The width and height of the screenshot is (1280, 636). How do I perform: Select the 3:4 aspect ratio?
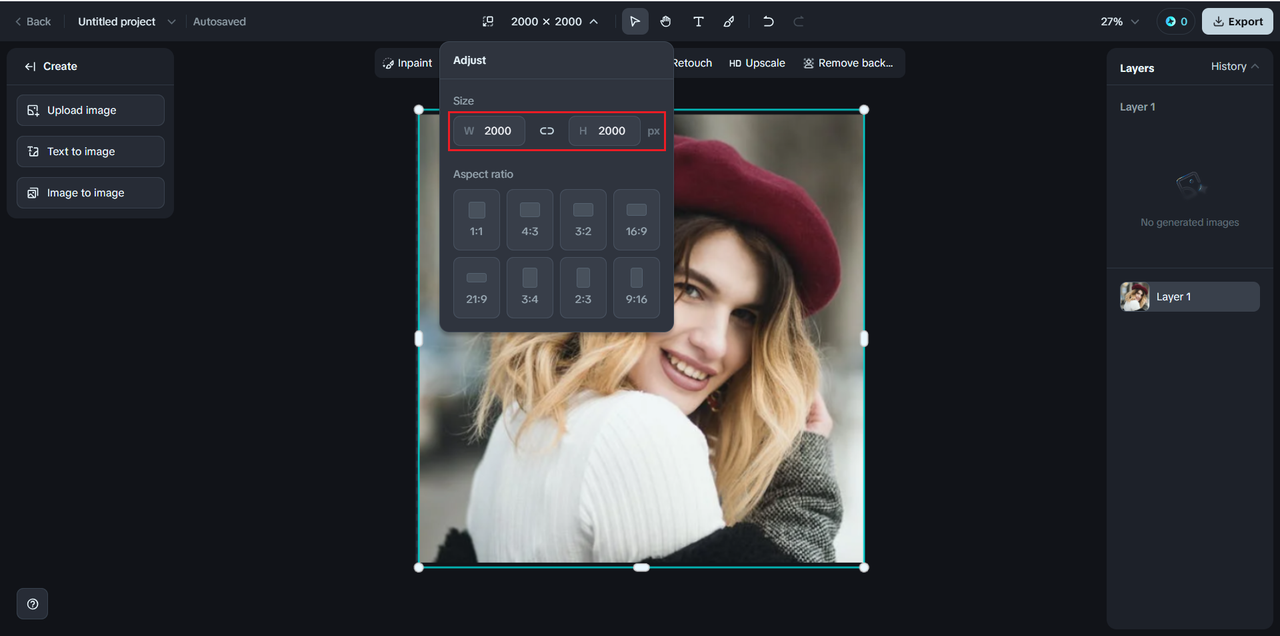tap(530, 288)
